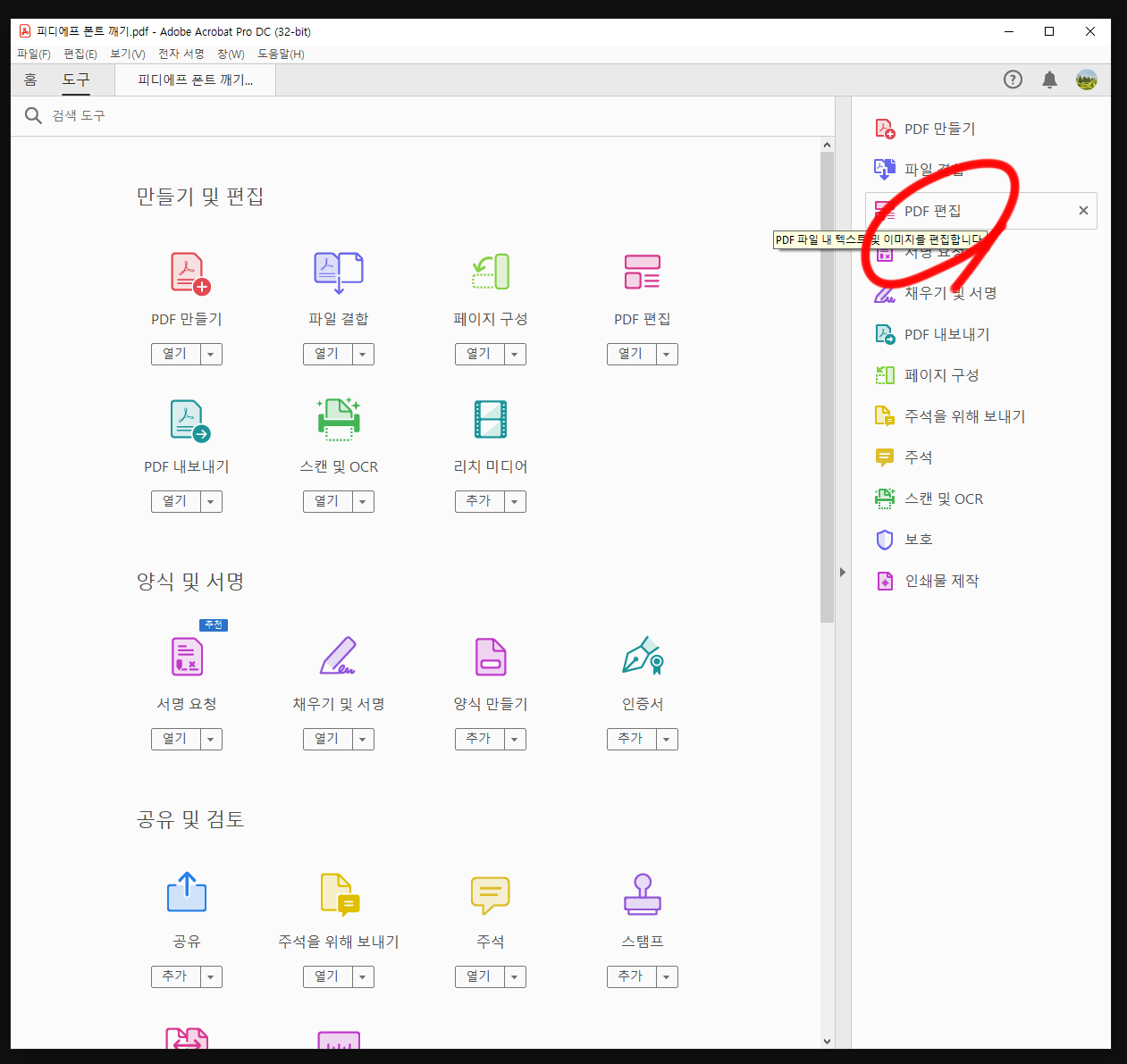Viewport: 1127px width, 1064px height.
Task: Expand dropdown arrow beside 파일 결합 열기
Action: pyautogui.click(x=363, y=354)
